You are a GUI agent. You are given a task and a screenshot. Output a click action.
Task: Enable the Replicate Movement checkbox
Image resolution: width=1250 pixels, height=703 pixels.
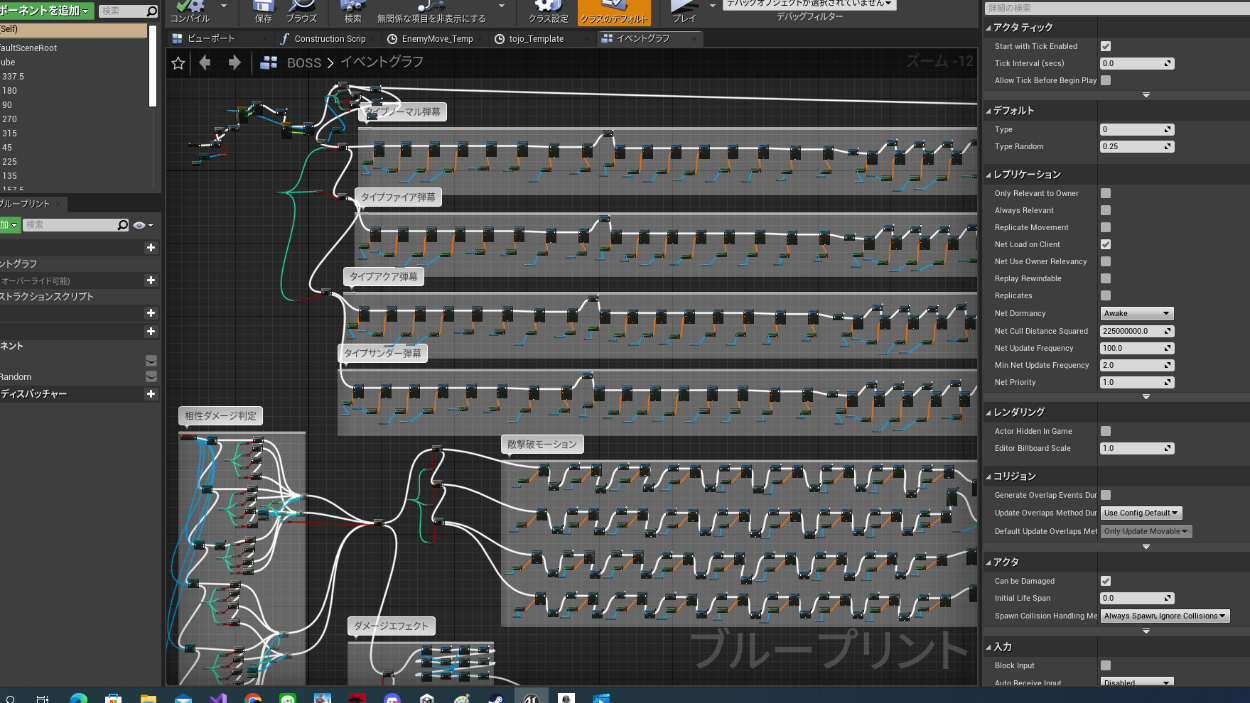point(1105,227)
